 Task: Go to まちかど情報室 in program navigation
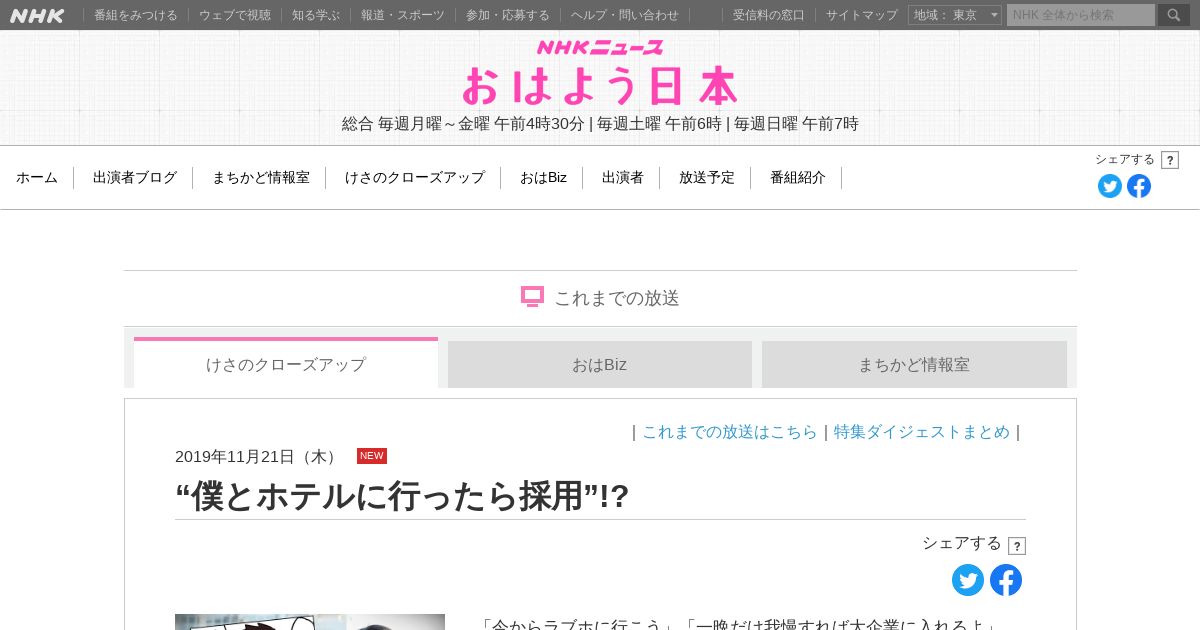(x=261, y=178)
